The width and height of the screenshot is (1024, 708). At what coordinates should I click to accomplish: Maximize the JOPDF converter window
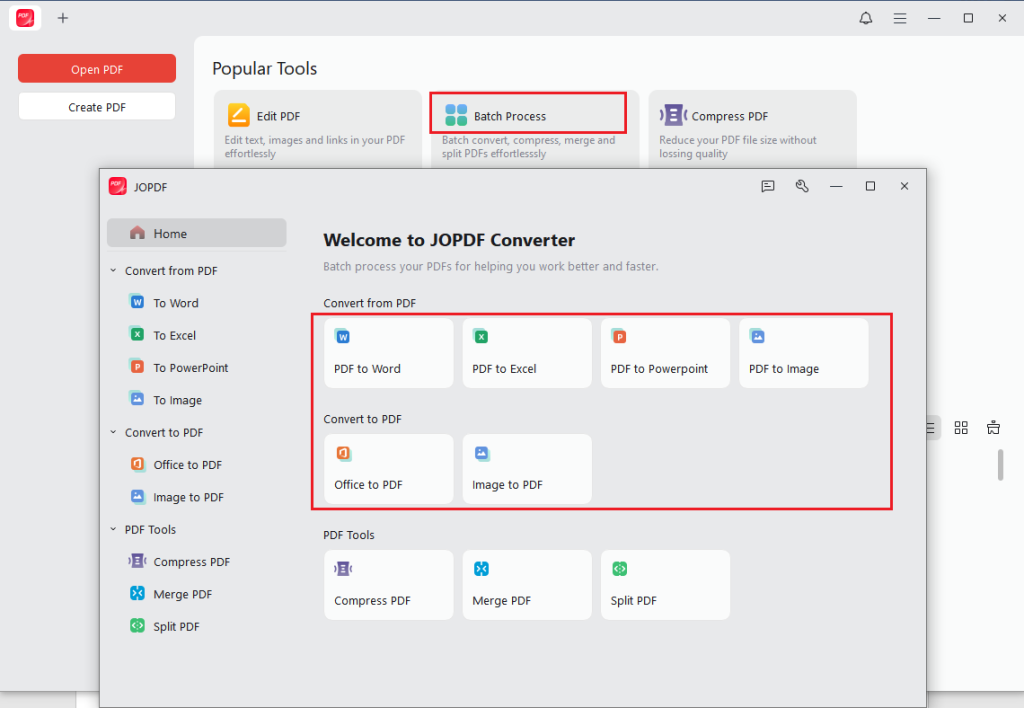[870, 186]
